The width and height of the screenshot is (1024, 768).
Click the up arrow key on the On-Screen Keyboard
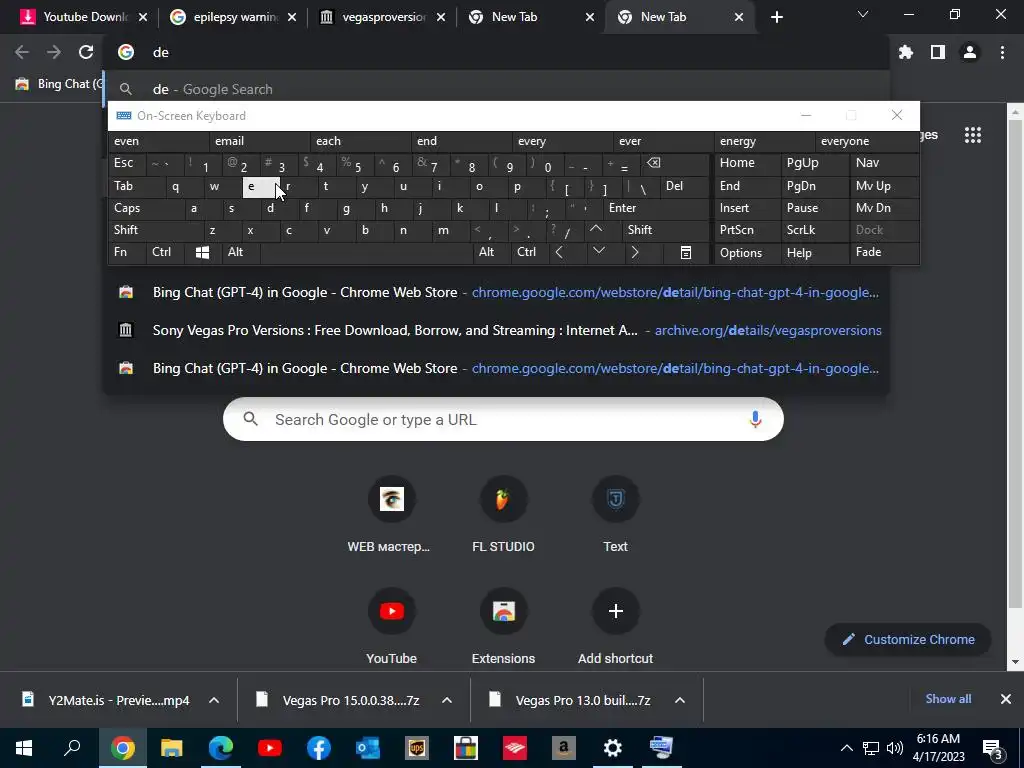596,229
